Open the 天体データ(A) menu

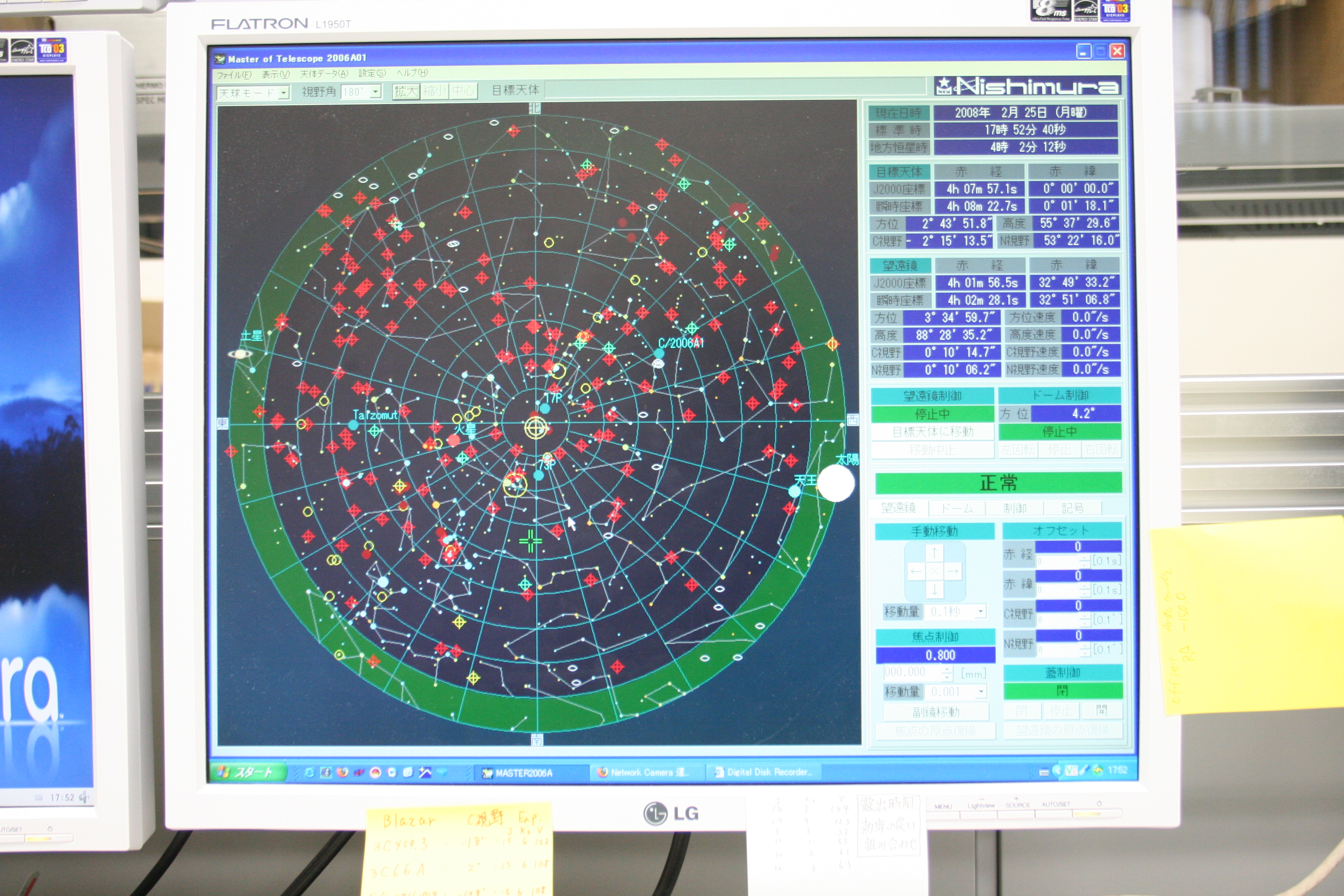[324, 74]
